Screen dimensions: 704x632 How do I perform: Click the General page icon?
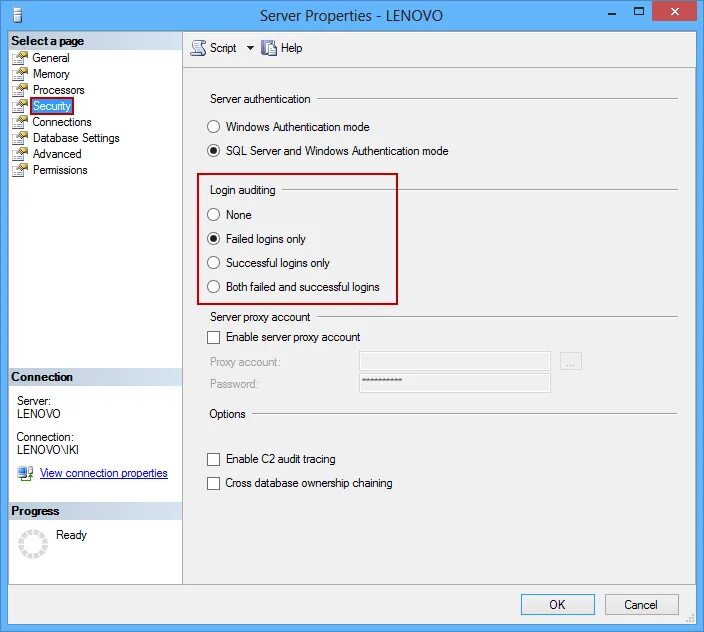click(x=20, y=57)
